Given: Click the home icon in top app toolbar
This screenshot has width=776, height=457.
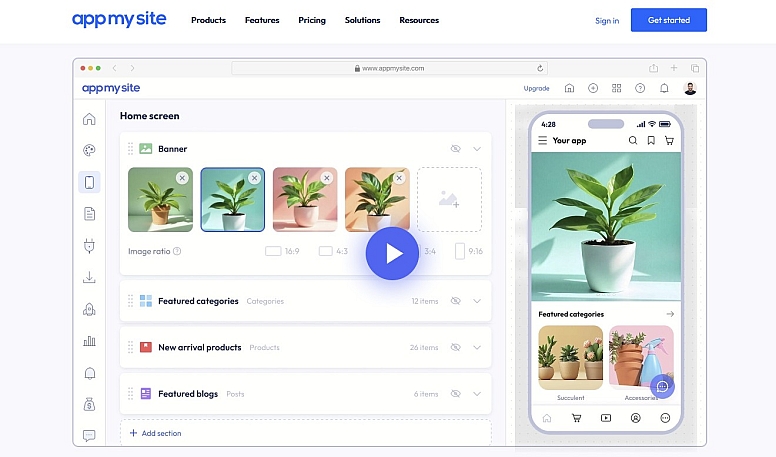Looking at the screenshot, I should click(569, 88).
